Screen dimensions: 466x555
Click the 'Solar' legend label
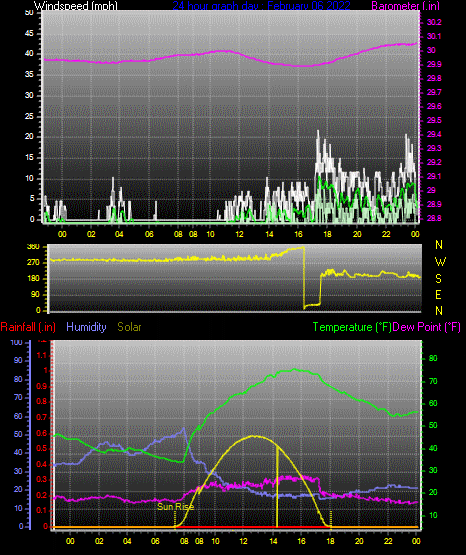pos(129,327)
